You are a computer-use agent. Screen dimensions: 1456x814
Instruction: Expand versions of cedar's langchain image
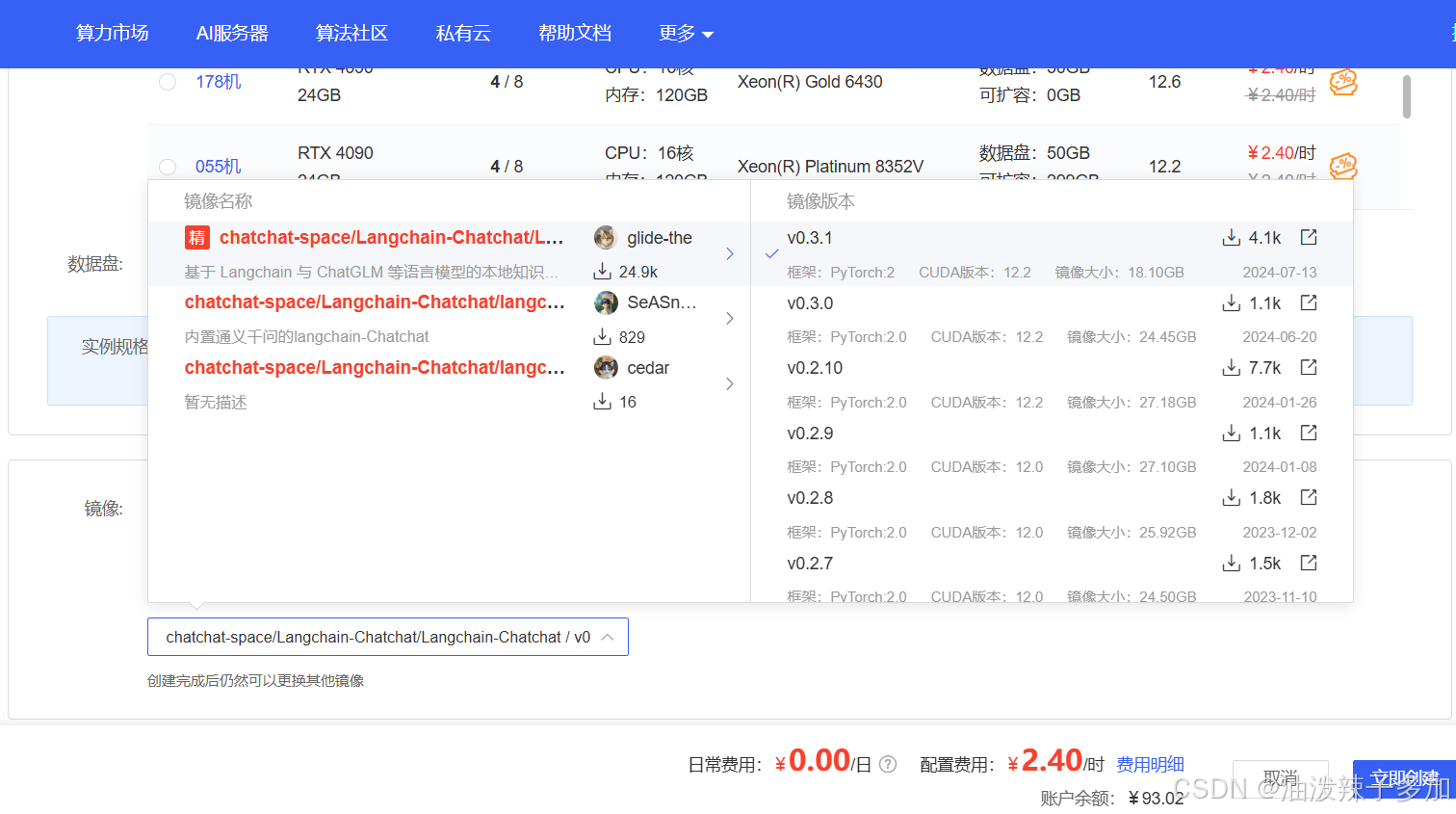[x=730, y=383]
